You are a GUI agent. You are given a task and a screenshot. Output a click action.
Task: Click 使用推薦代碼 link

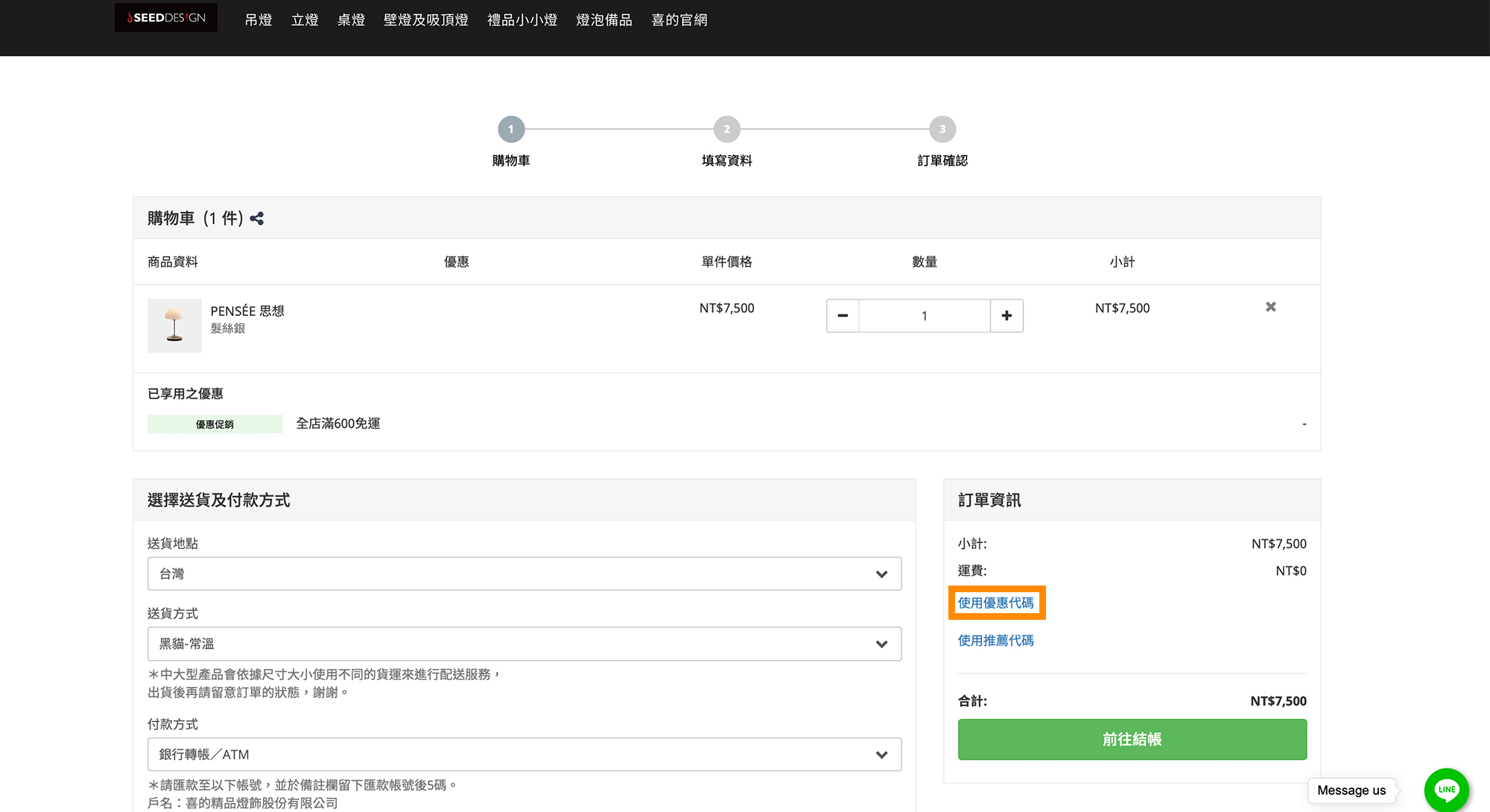995,641
